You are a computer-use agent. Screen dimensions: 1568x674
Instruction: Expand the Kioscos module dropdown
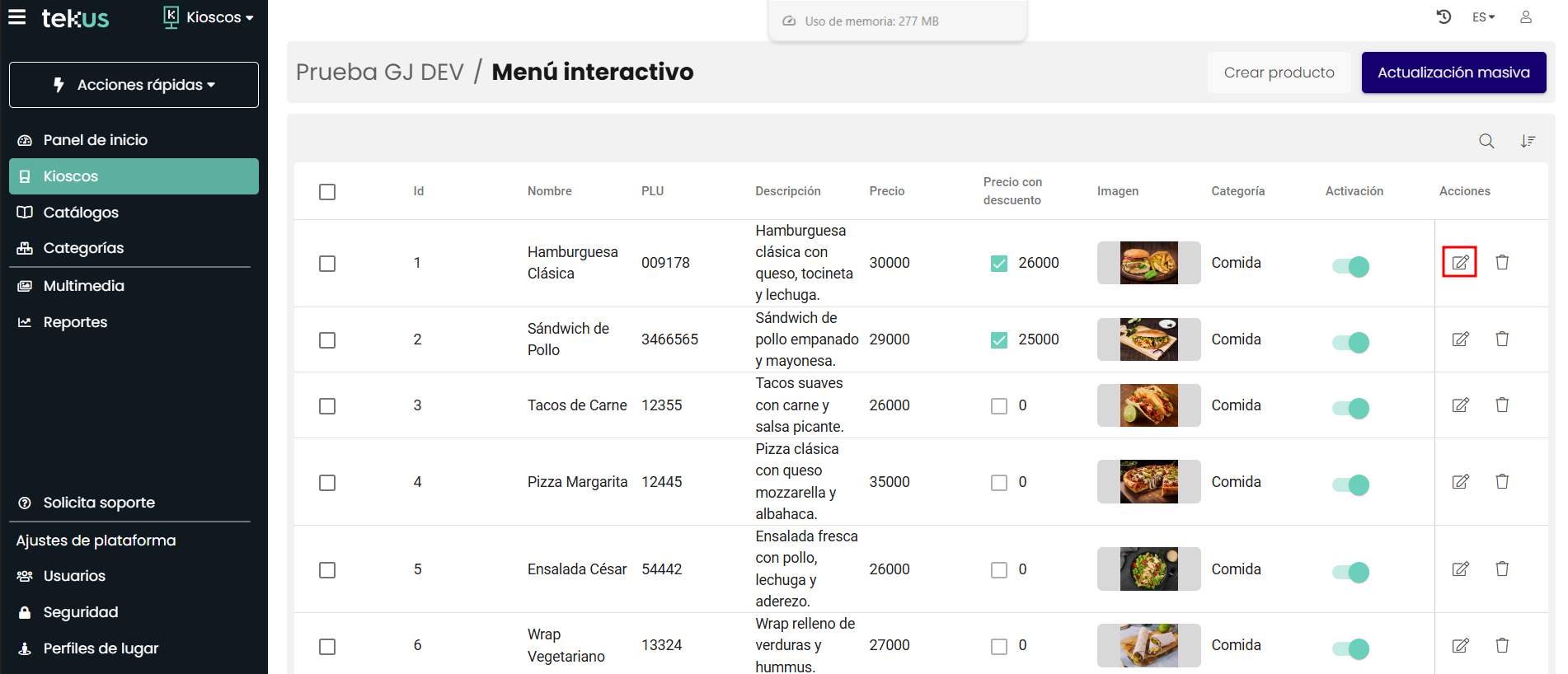point(209,17)
